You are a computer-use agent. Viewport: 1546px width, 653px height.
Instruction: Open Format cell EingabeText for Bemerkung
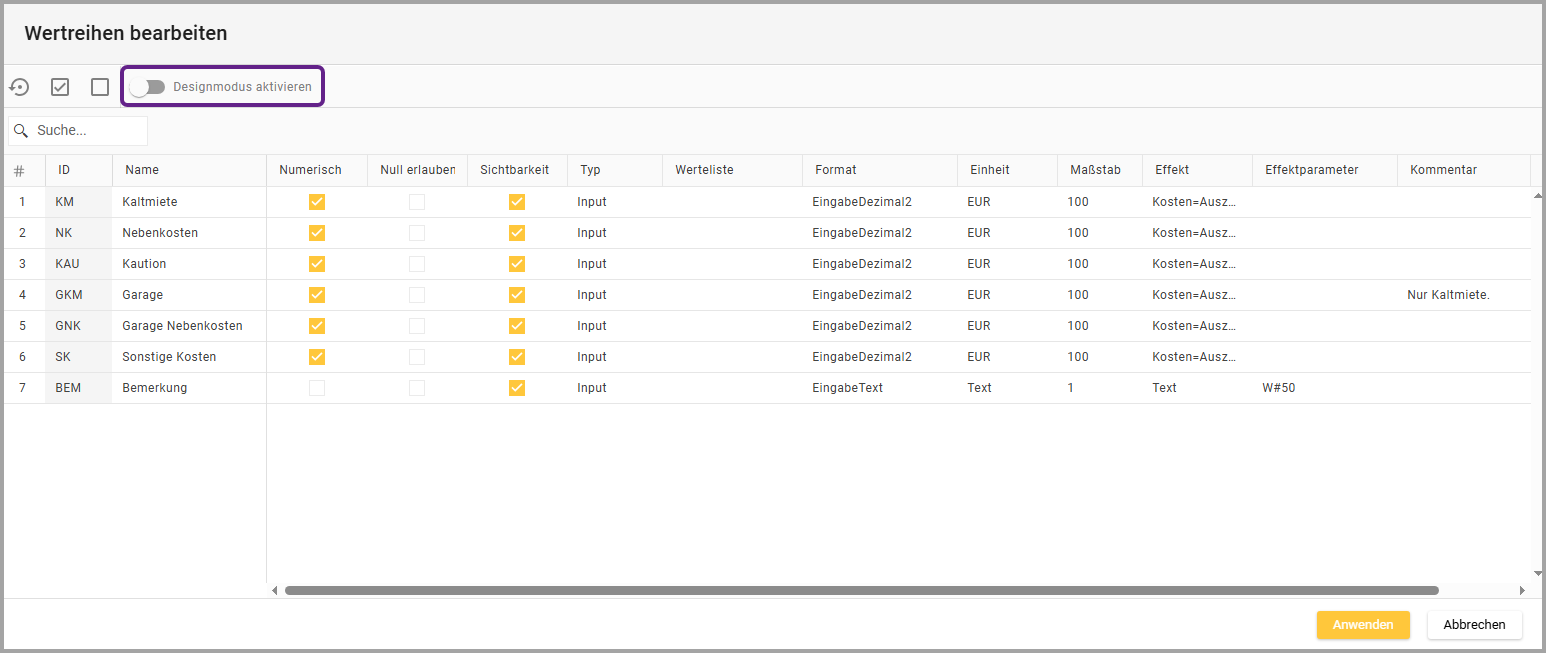click(x=878, y=388)
